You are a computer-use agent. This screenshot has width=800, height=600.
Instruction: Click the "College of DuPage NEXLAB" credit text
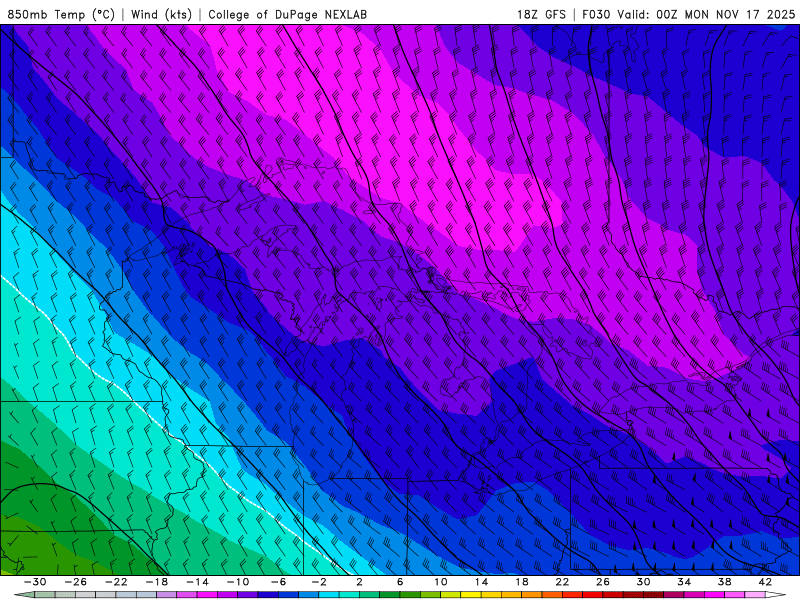287,15
